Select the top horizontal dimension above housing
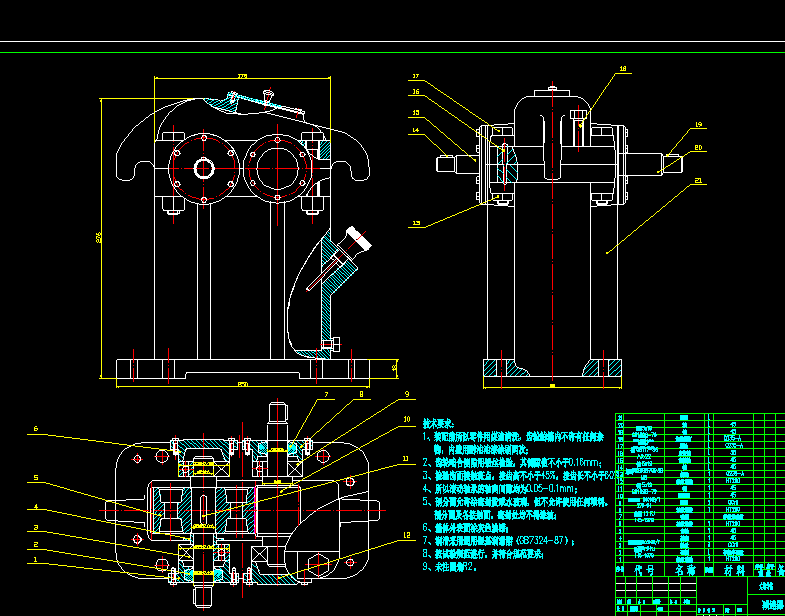This screenshot has width=785, height=616. [x=242, y=77]
